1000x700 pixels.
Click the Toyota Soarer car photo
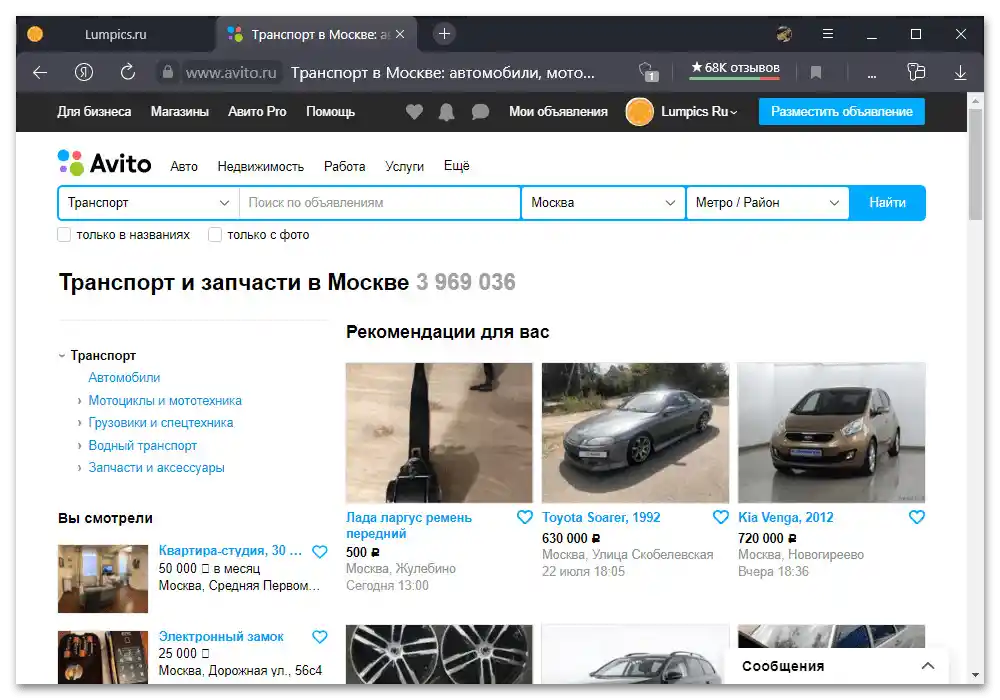pos(635,433)
